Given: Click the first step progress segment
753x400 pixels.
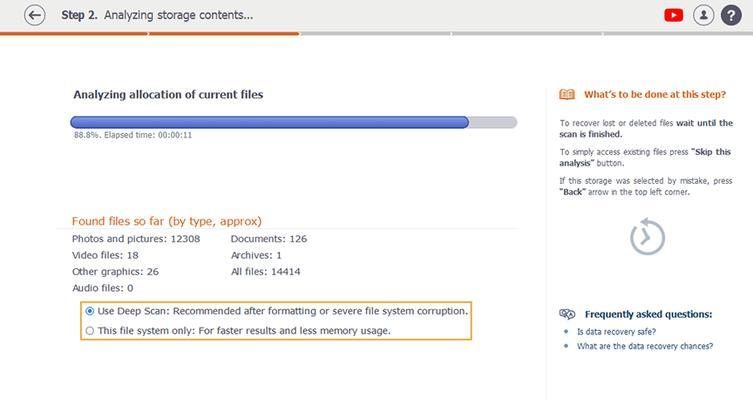Looking at the screenshot, I should point(74,34).
